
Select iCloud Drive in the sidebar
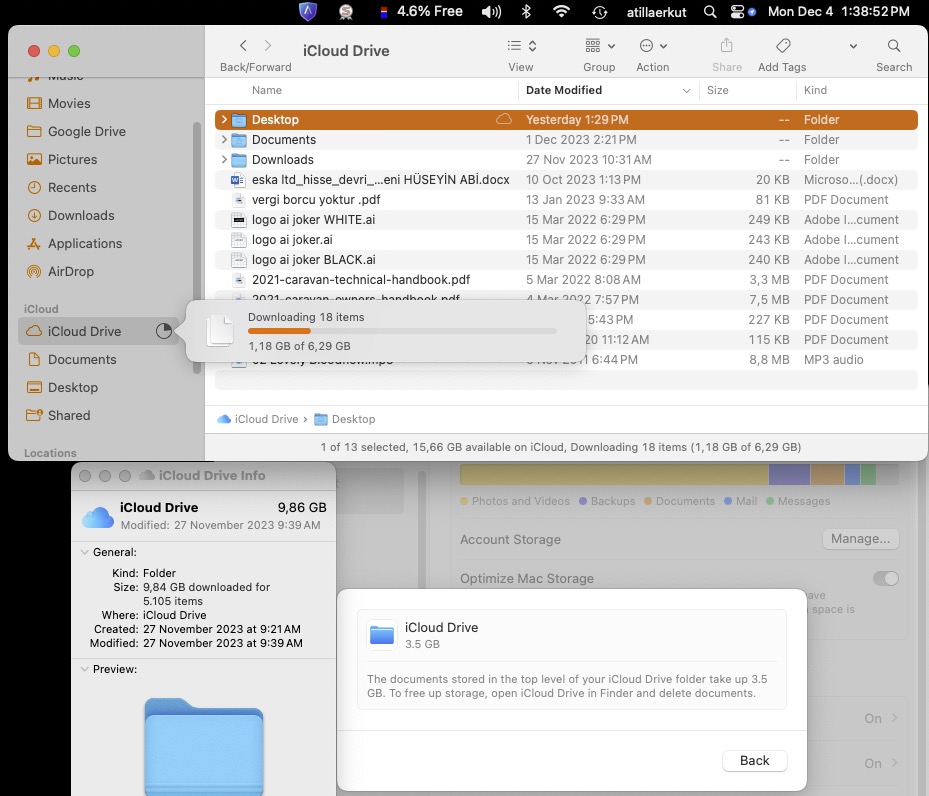[x=98, y=331]
